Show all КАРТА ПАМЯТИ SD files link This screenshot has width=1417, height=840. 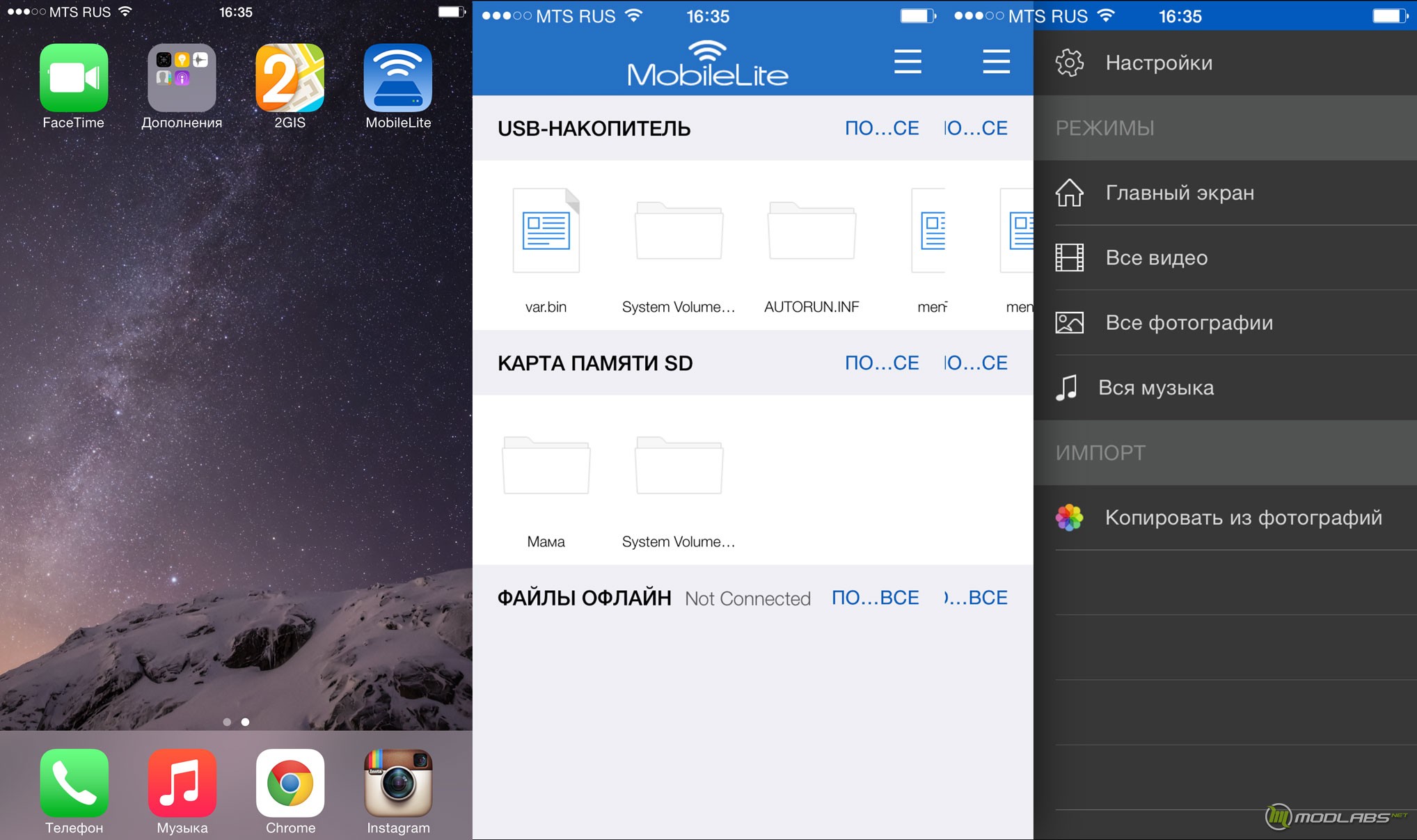(x=882, y=363)
